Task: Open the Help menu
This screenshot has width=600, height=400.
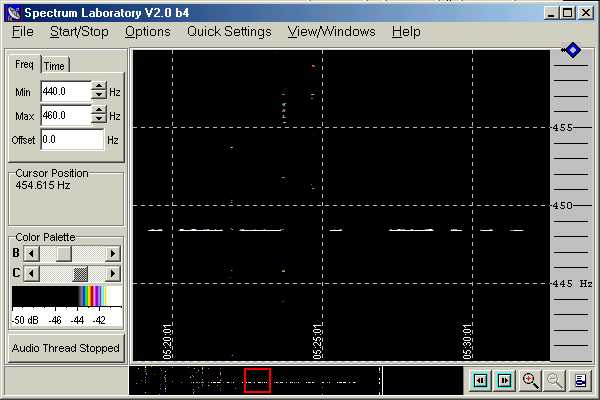Action: pyautogui.click(x=406, y=32)
